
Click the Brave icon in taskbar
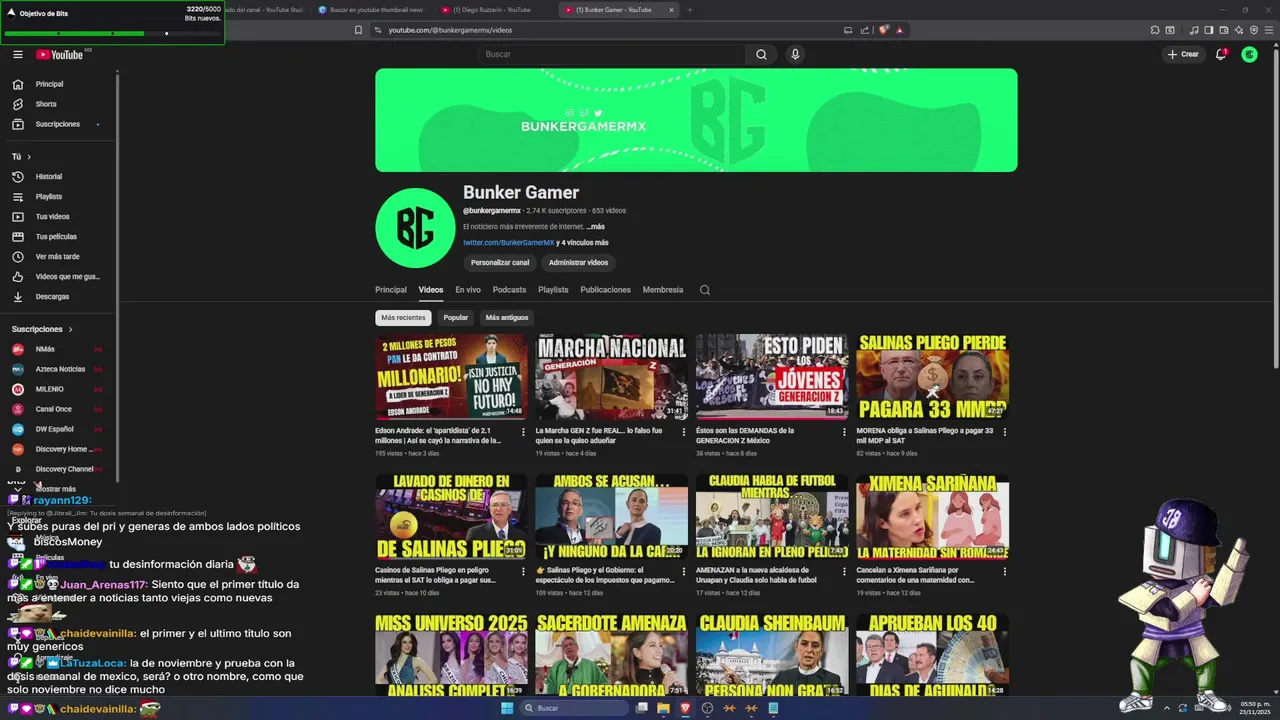pos(685,708)
